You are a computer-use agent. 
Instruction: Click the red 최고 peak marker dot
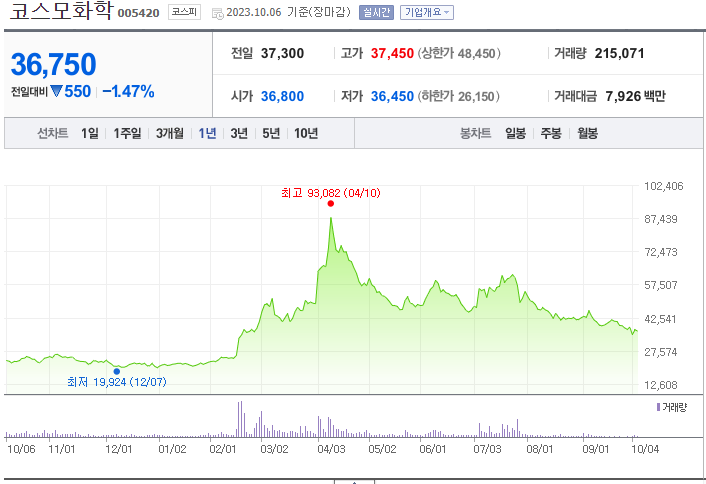click(x=330, y=204)
